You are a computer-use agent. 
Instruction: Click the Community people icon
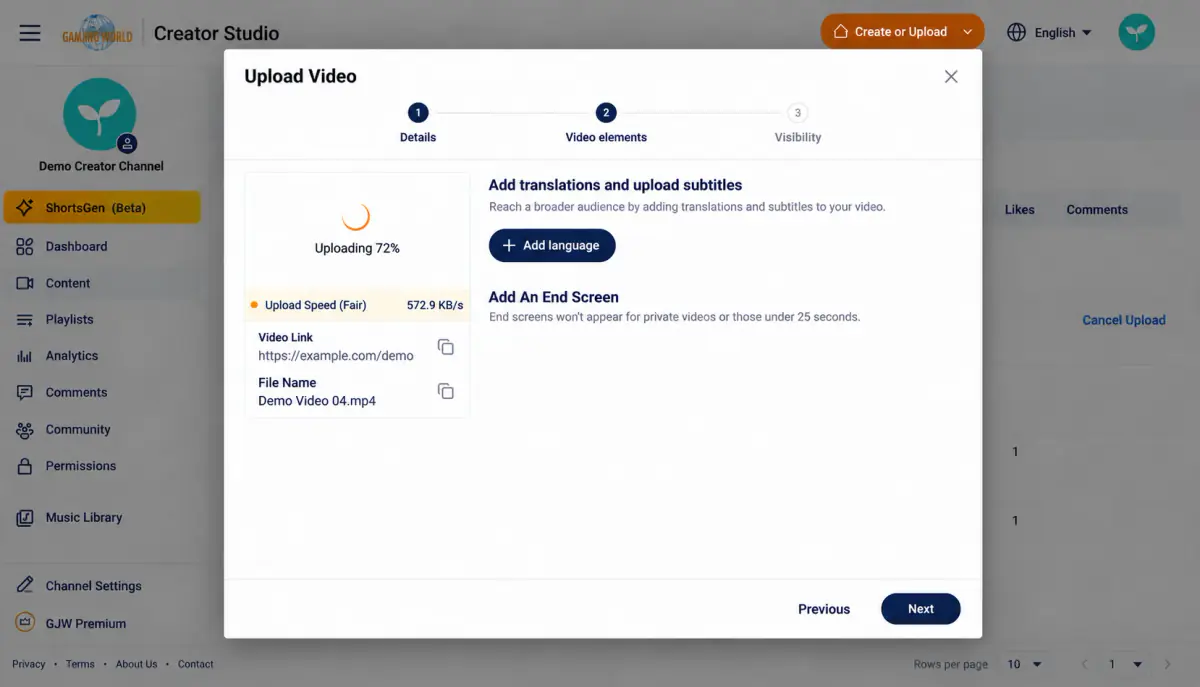click(x=25, y=430)
